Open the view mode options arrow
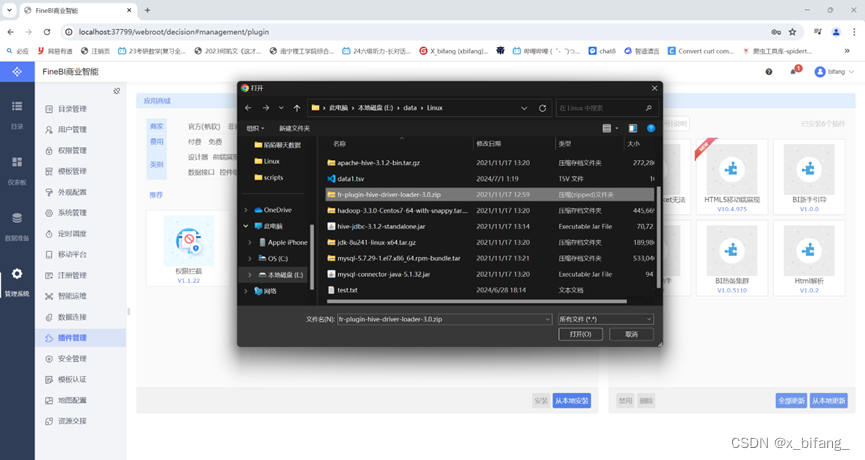865x460 pixels. coord(617,129)
